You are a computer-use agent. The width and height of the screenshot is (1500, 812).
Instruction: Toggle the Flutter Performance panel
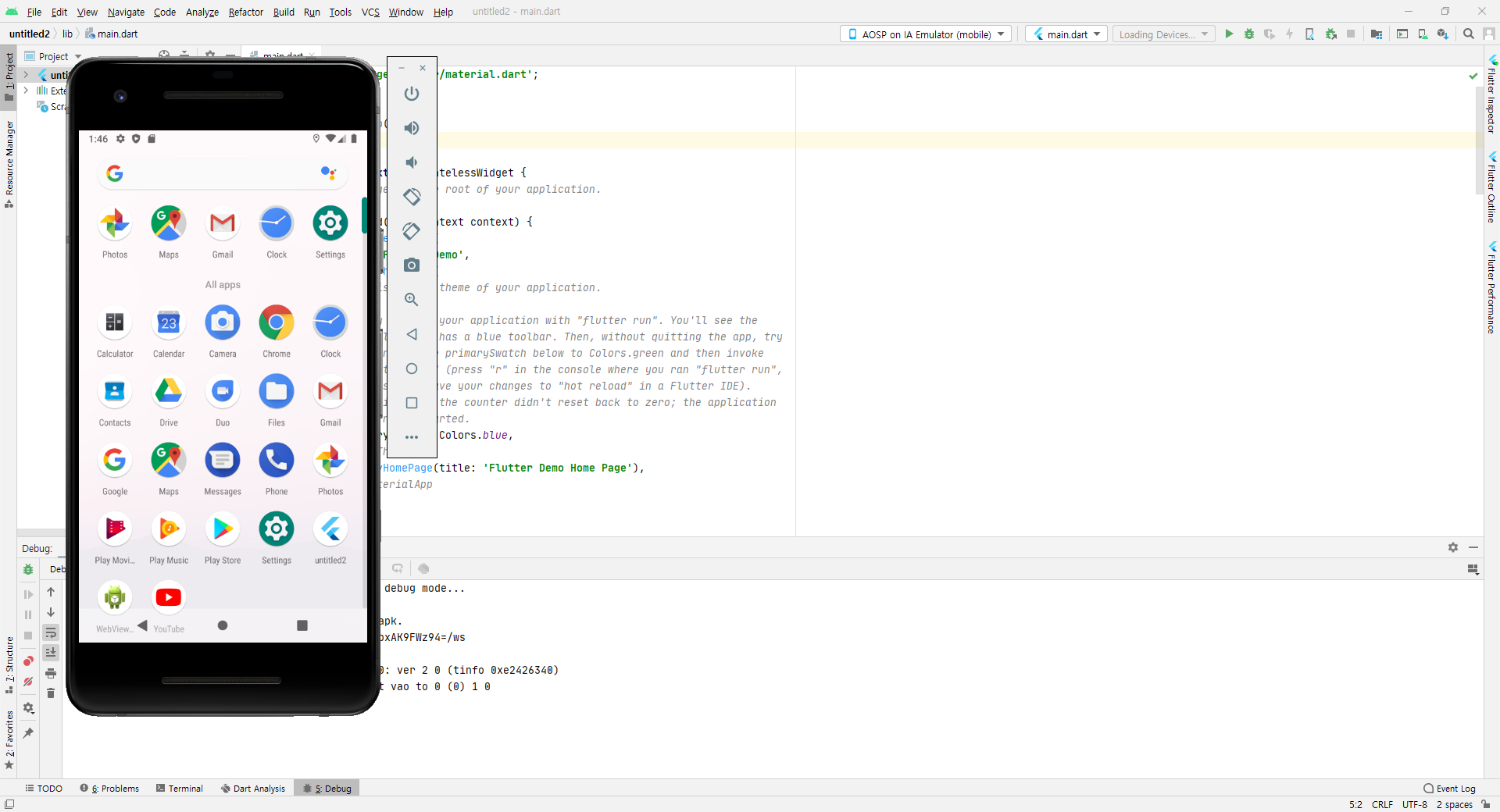1491,287
